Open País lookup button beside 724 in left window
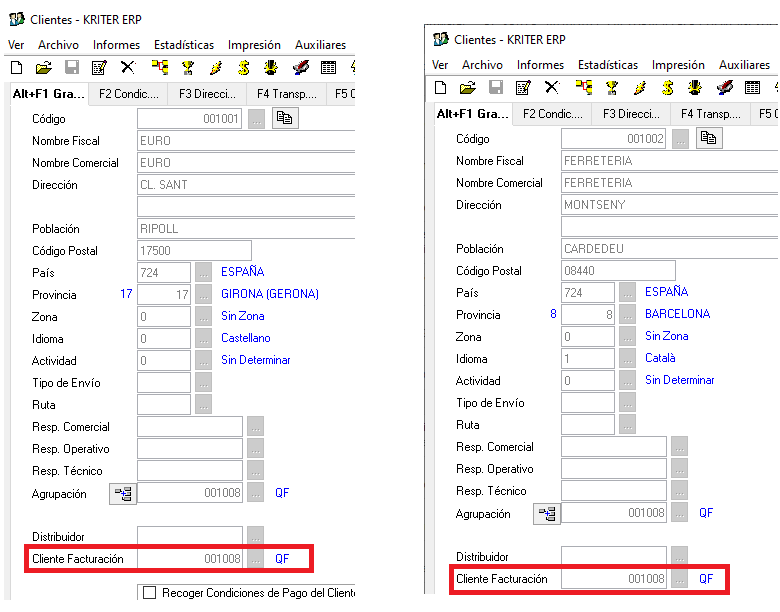This screenshot has height=612, width=780. point(204,272)
